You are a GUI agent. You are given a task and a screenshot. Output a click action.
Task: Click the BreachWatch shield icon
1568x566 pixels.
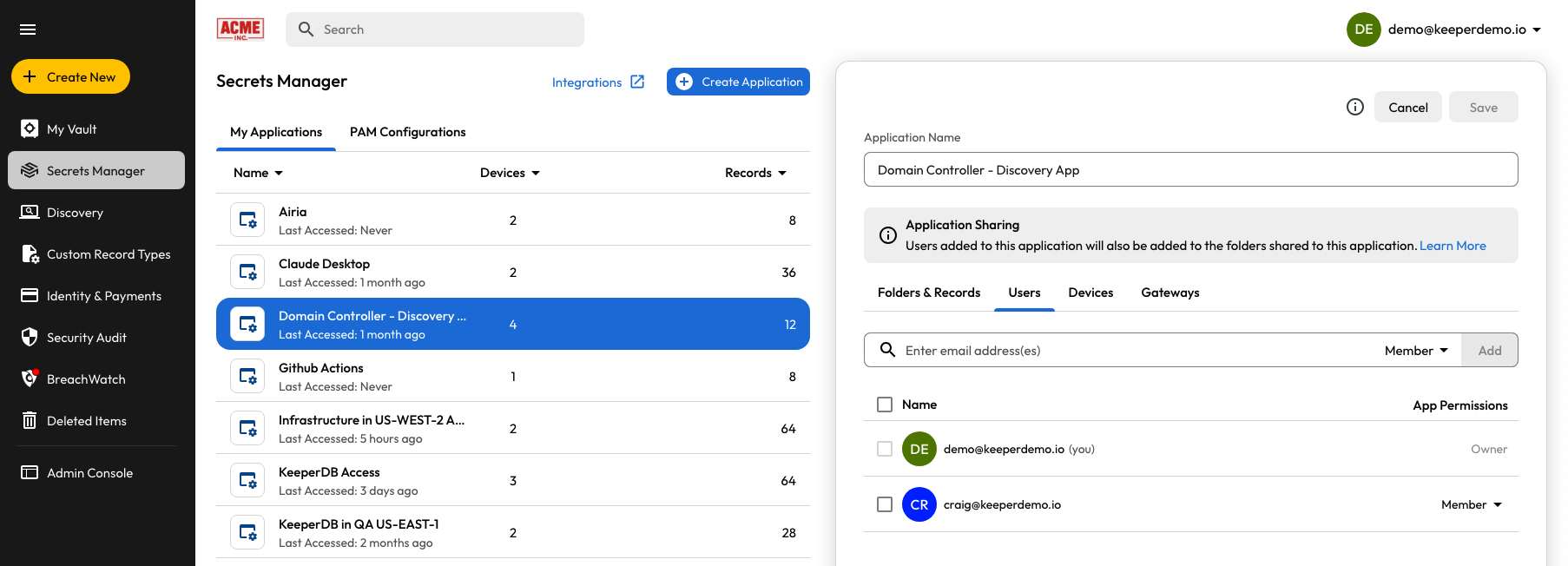click(x=30, y=379)
